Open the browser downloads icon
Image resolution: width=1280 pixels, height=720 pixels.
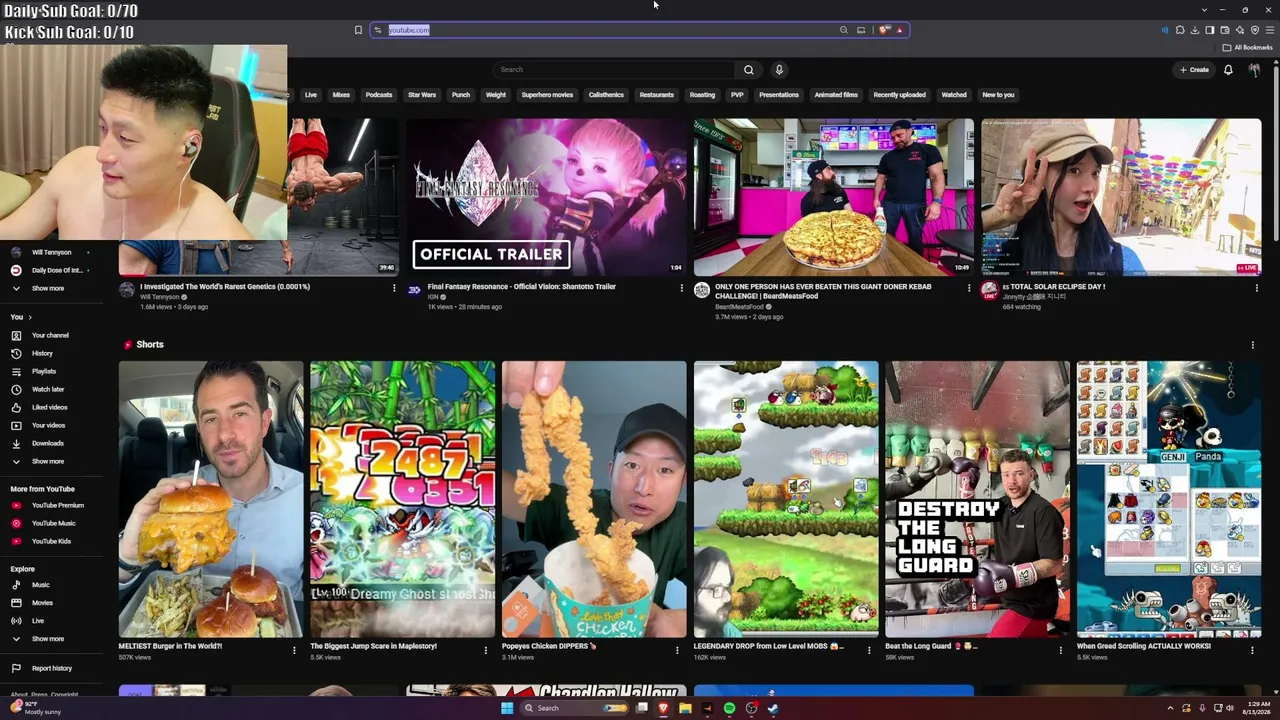1195,30
